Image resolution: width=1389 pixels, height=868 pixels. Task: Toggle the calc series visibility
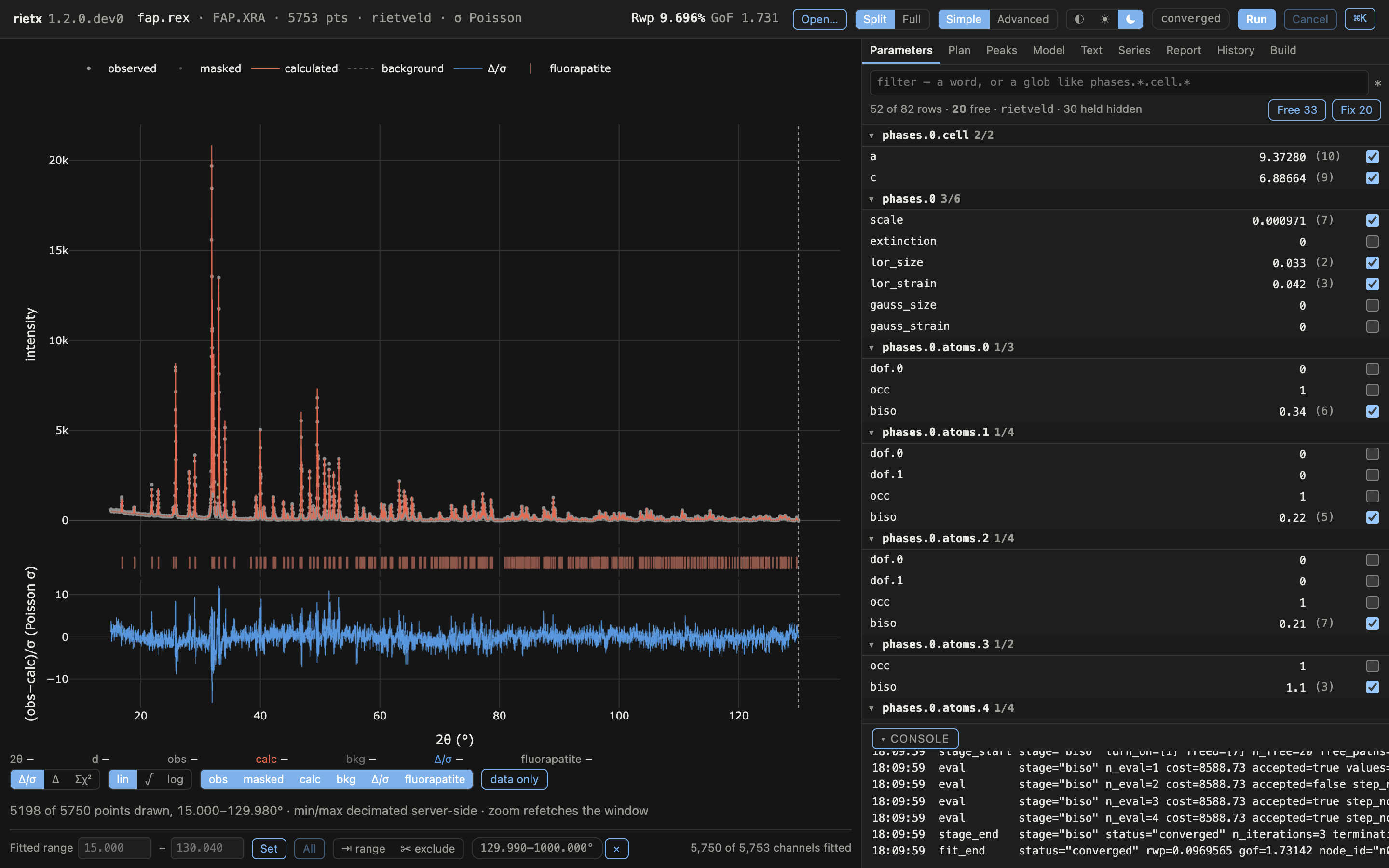310,779
